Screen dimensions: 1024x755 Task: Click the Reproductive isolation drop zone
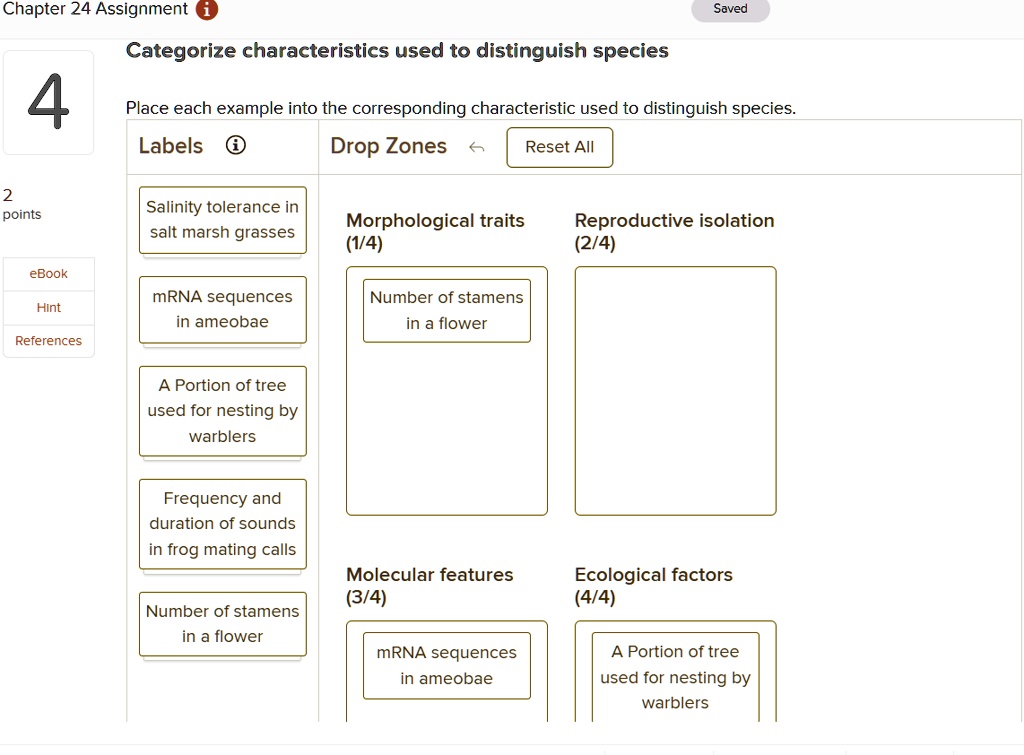[675, 390]
